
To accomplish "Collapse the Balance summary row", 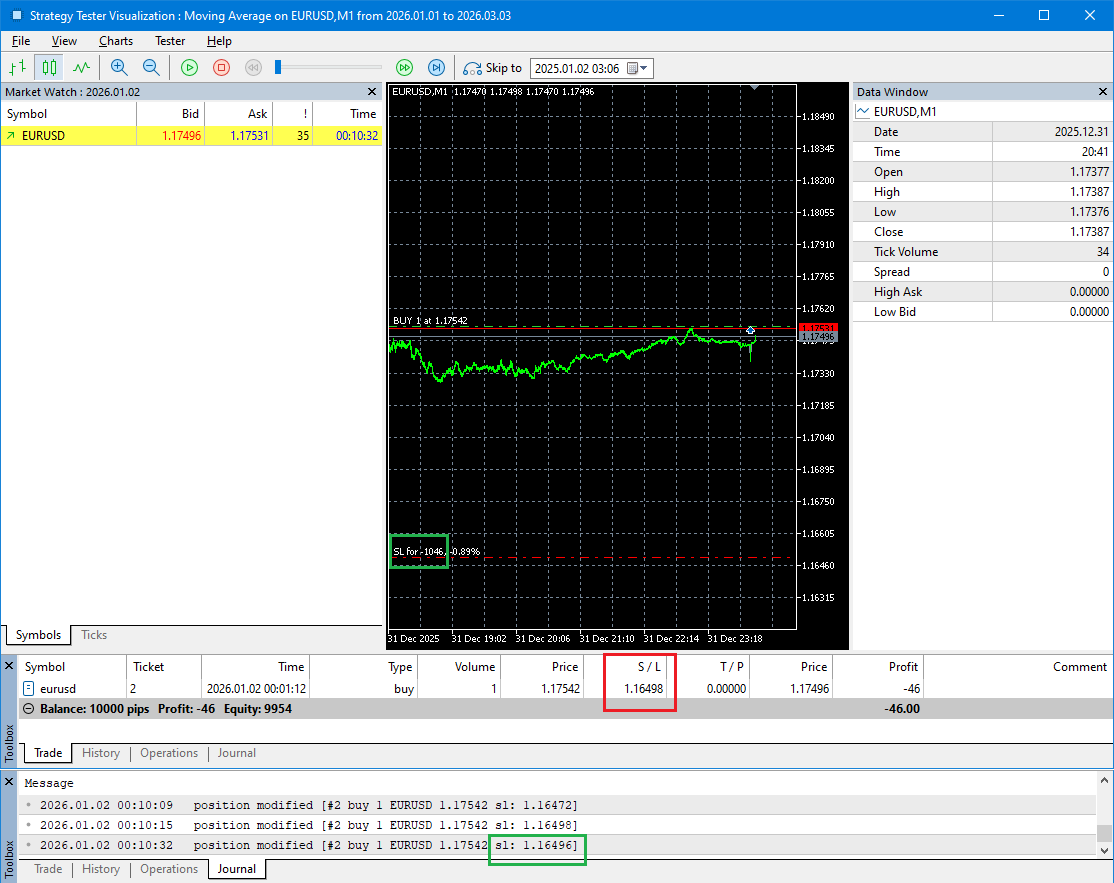I will 28,709.
